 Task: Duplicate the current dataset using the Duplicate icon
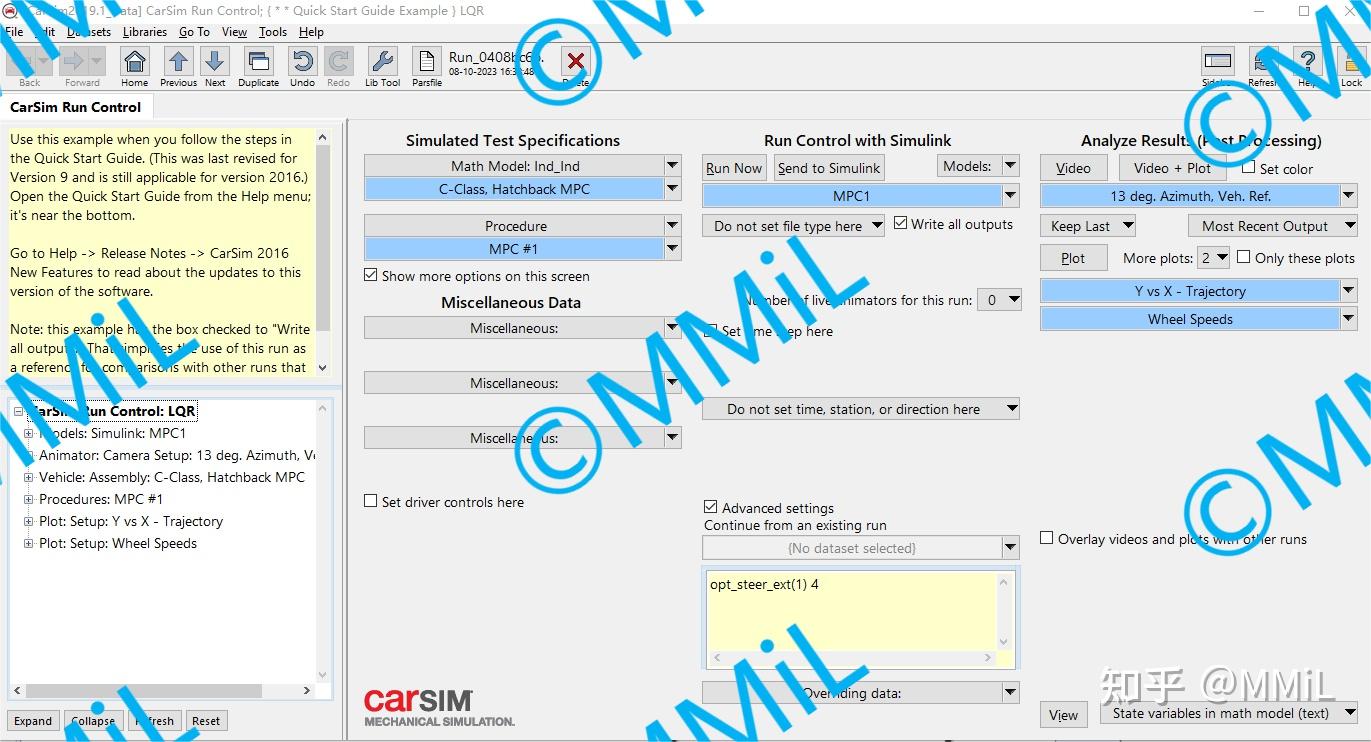[258, 62]
